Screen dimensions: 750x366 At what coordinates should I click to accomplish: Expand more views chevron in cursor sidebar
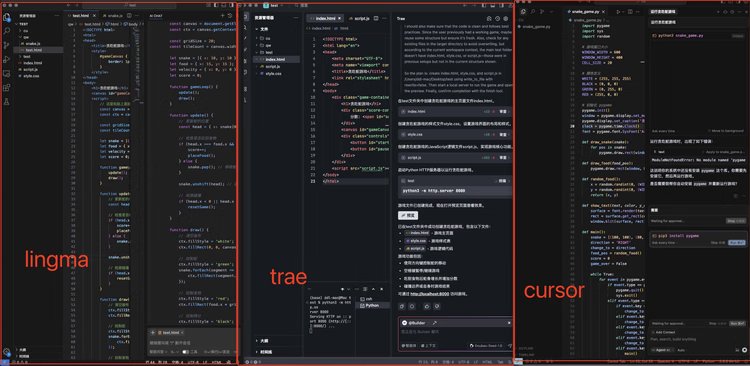[x=551, y=11]
